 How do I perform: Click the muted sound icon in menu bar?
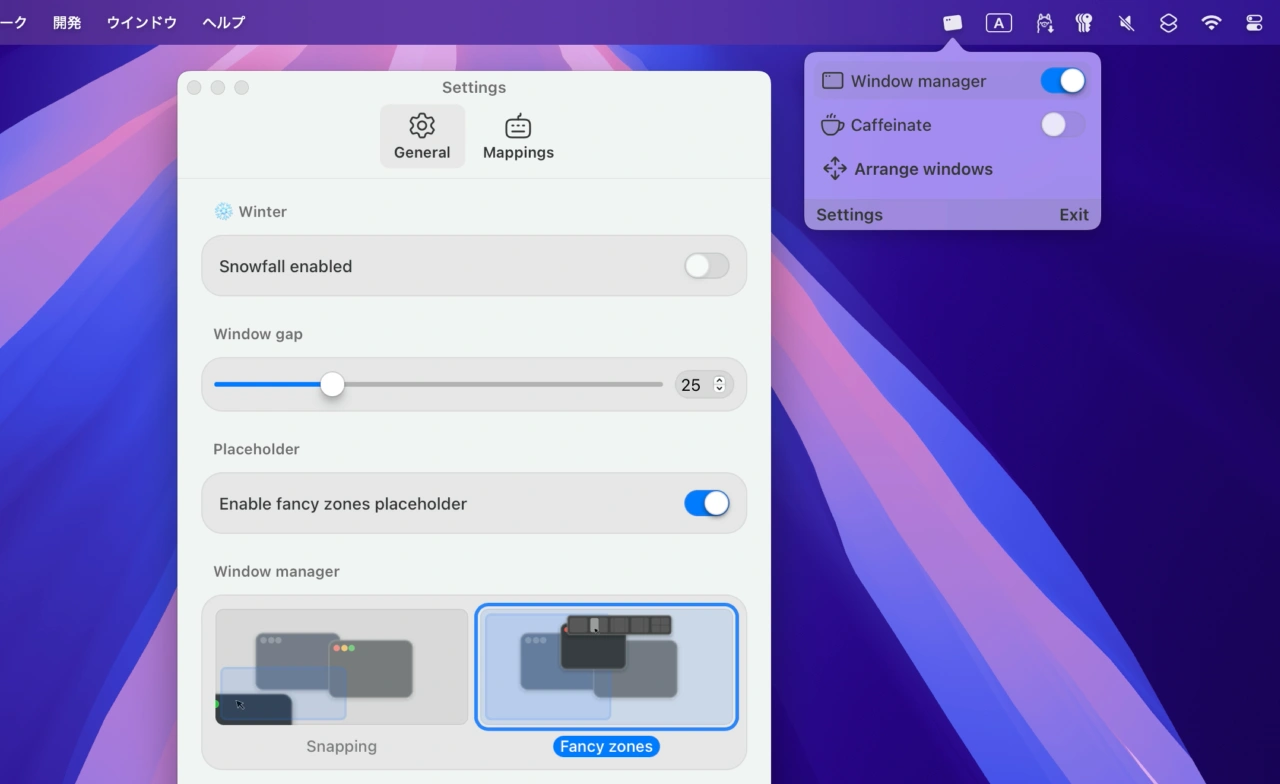(x=1126, y=22)
